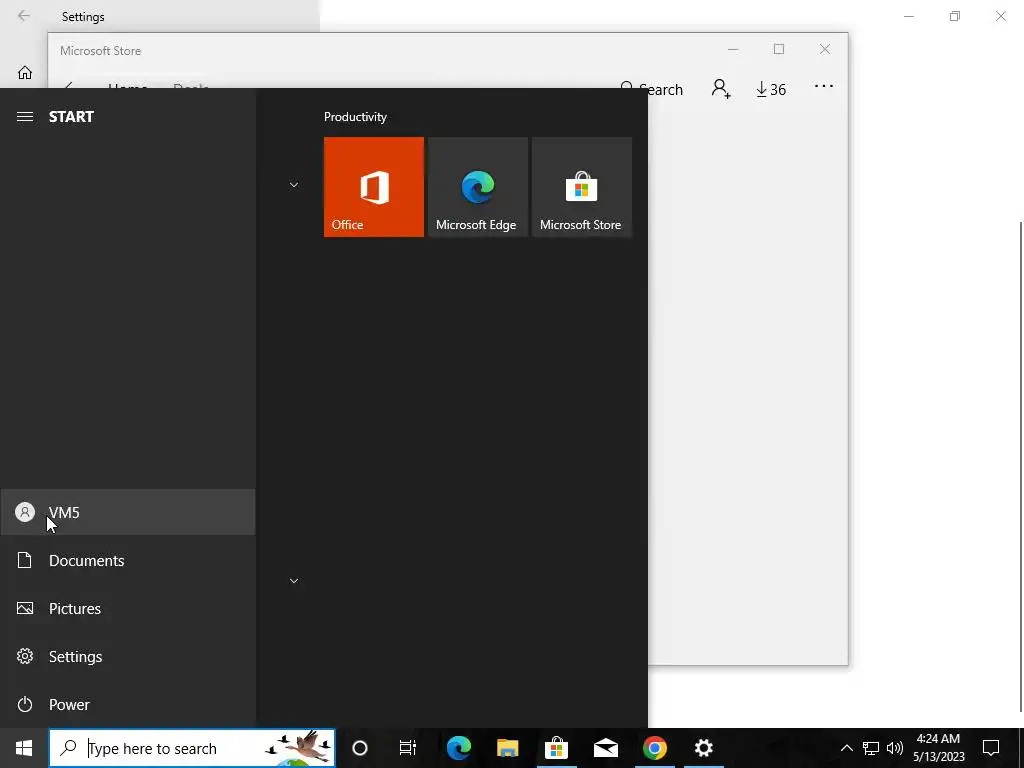Click Search in Microsoft Store window

tap(652, 89)
